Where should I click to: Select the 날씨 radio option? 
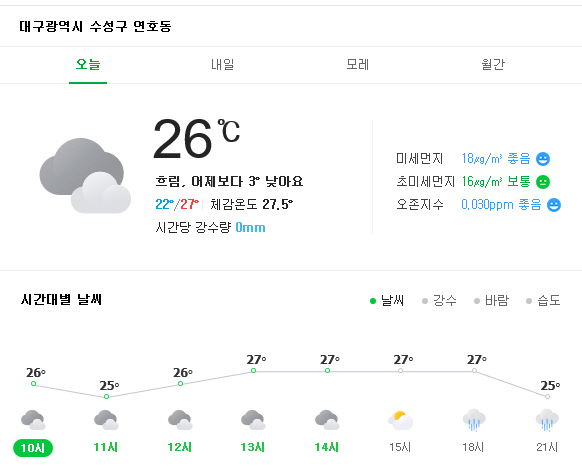[387, 300]
